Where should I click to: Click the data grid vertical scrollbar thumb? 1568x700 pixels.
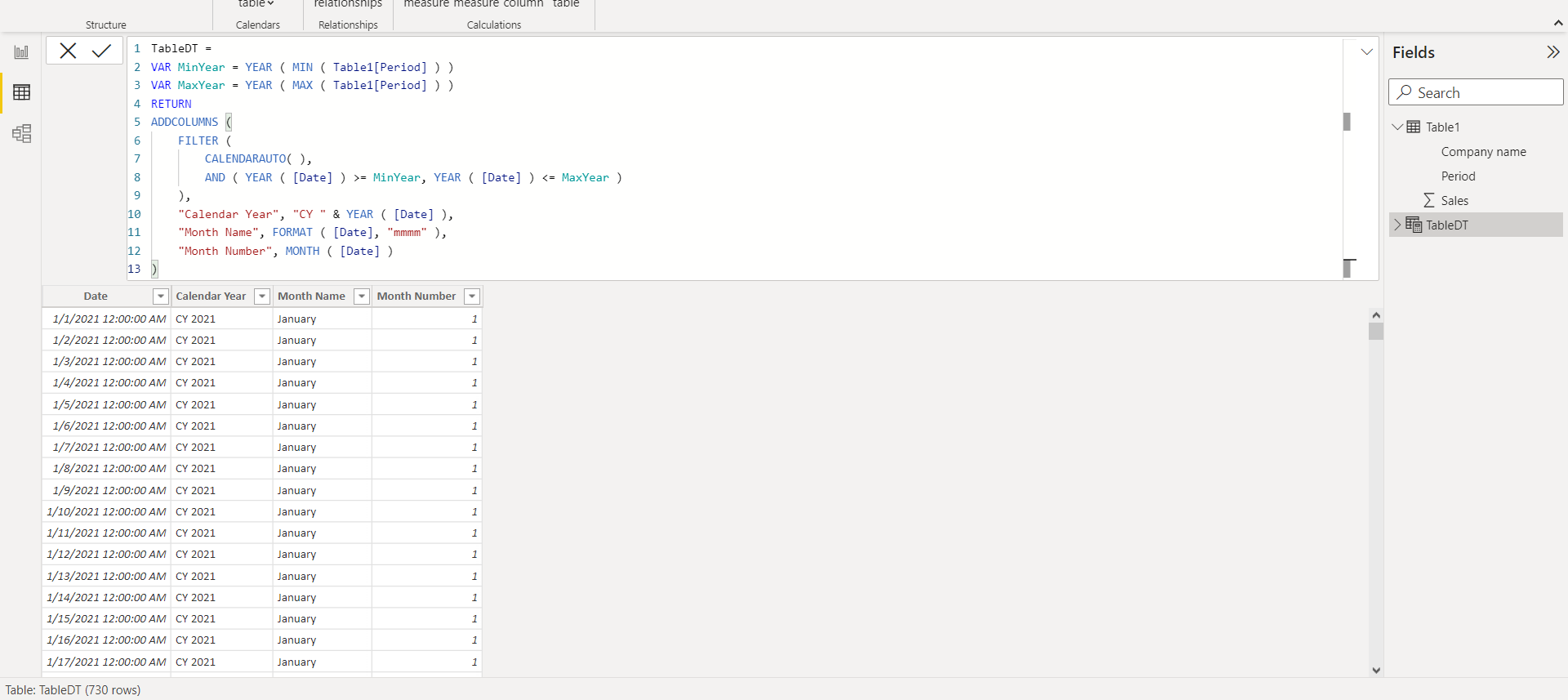click(1376, 331)
